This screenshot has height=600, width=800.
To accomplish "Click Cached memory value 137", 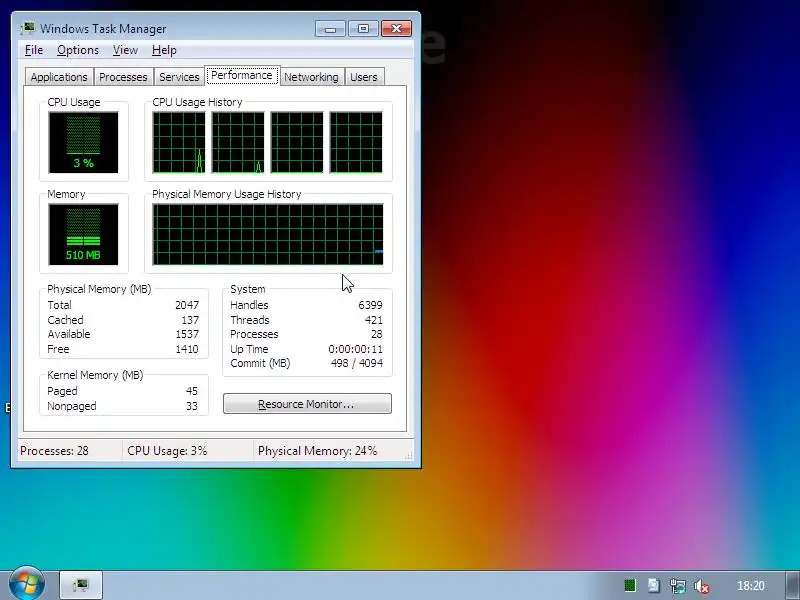I will tap(190, 320).
